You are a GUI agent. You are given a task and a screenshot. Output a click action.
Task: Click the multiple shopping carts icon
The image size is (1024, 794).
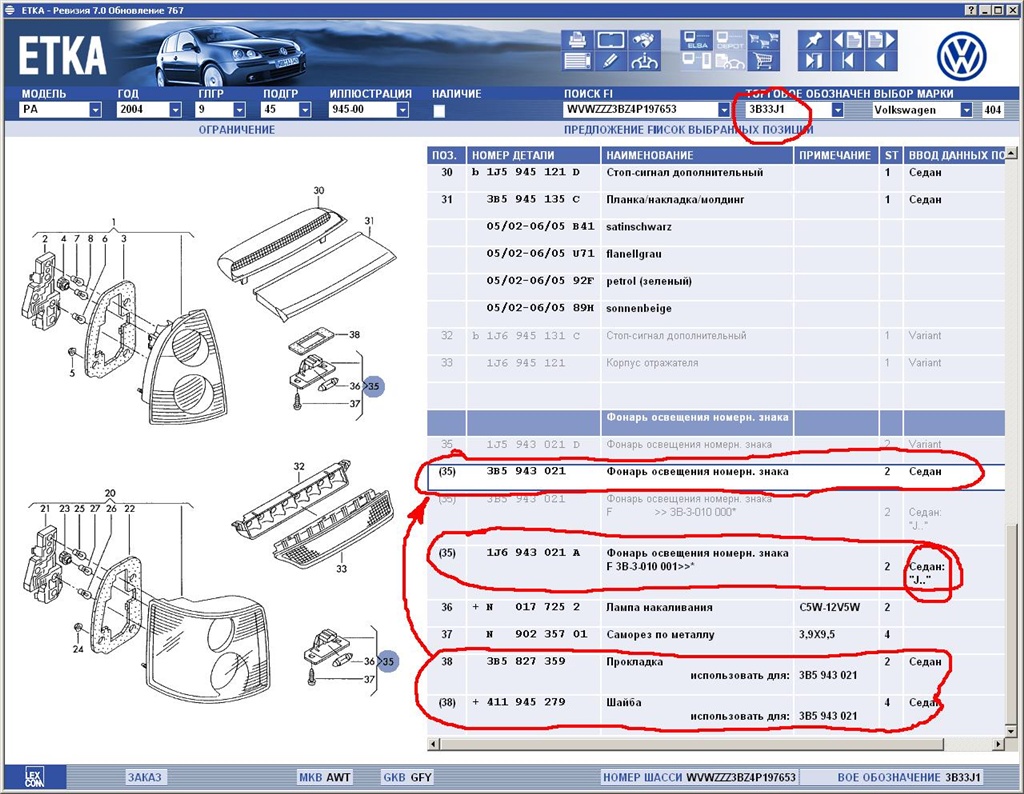(763, 40)
